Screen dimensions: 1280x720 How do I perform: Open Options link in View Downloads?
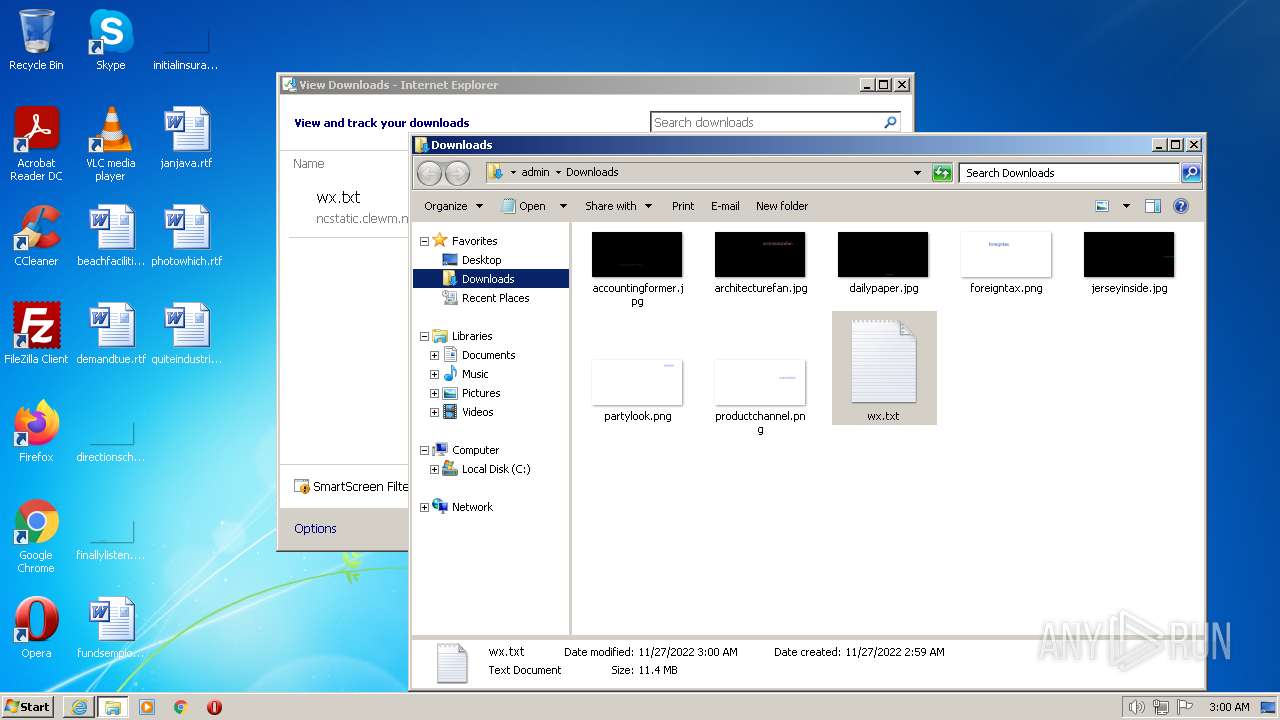click(x=315, y=528)
